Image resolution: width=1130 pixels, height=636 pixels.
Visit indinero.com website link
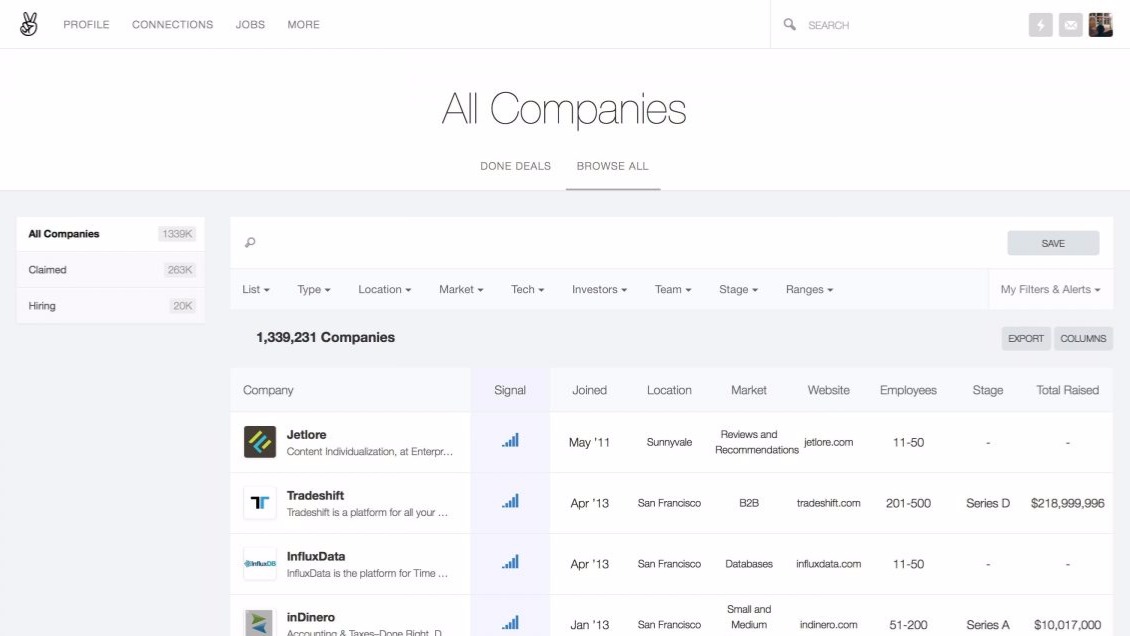pyautogui.click(x=829, y=624)
